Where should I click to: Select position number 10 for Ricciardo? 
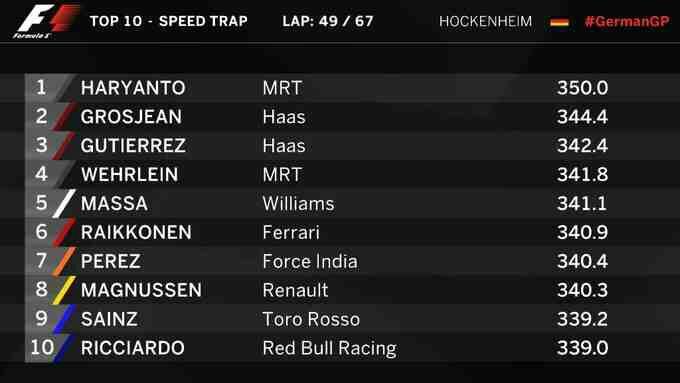click(x=42, y=347)
